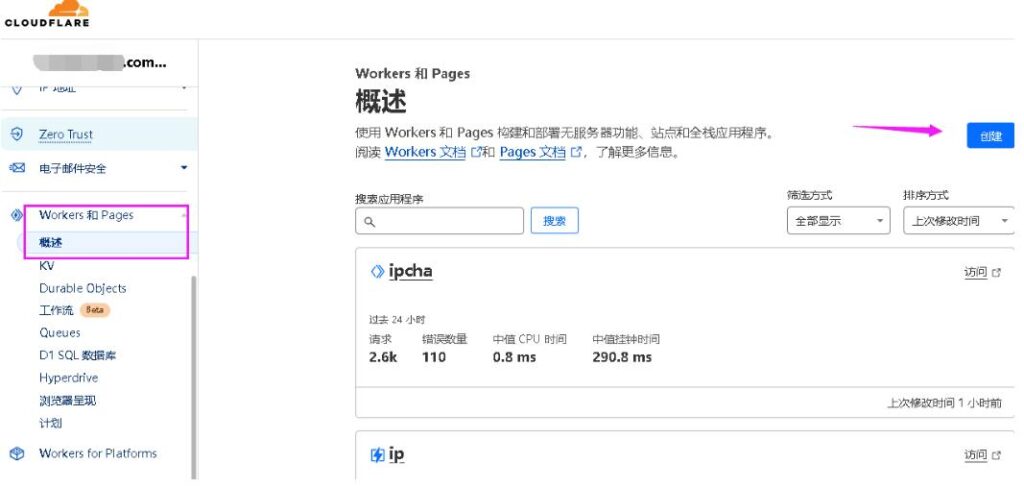
Task: Click the Workers 和 Pages sidebar icon
Action: [16, 215]
